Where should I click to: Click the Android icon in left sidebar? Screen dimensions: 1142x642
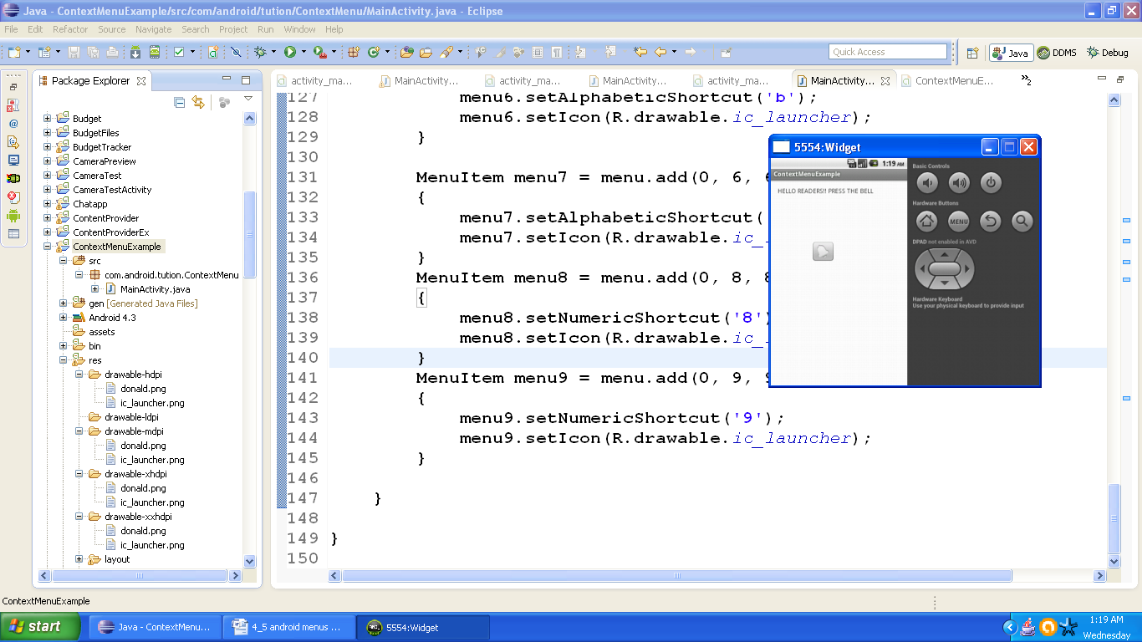(13, 216)
